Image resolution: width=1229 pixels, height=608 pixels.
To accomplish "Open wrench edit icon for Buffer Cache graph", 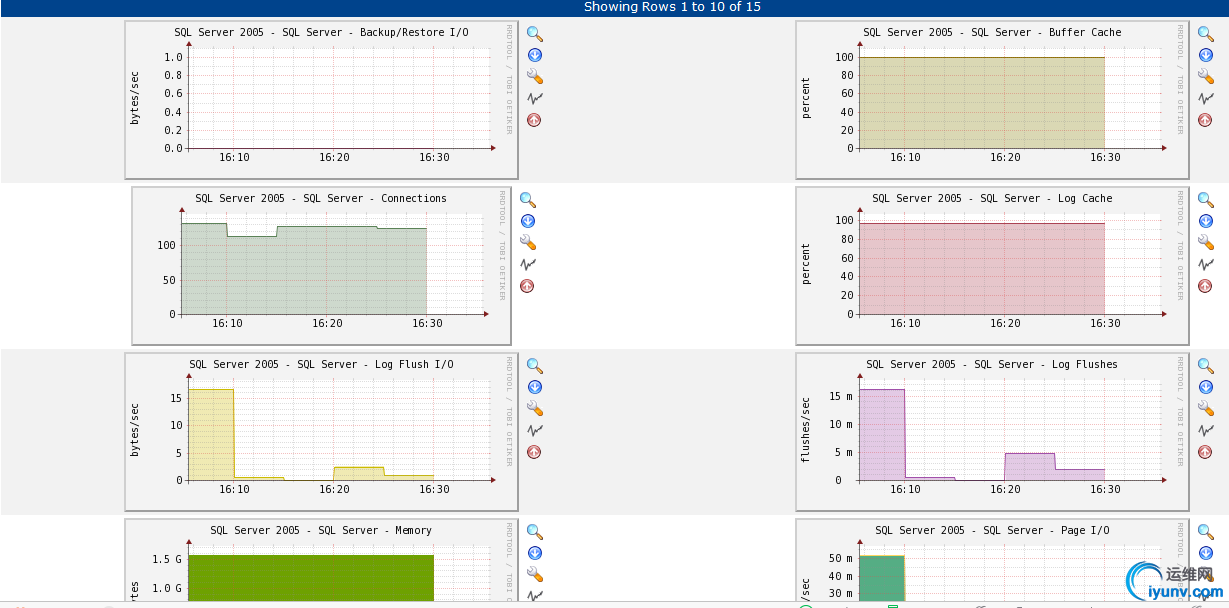I will point(1206,77).
